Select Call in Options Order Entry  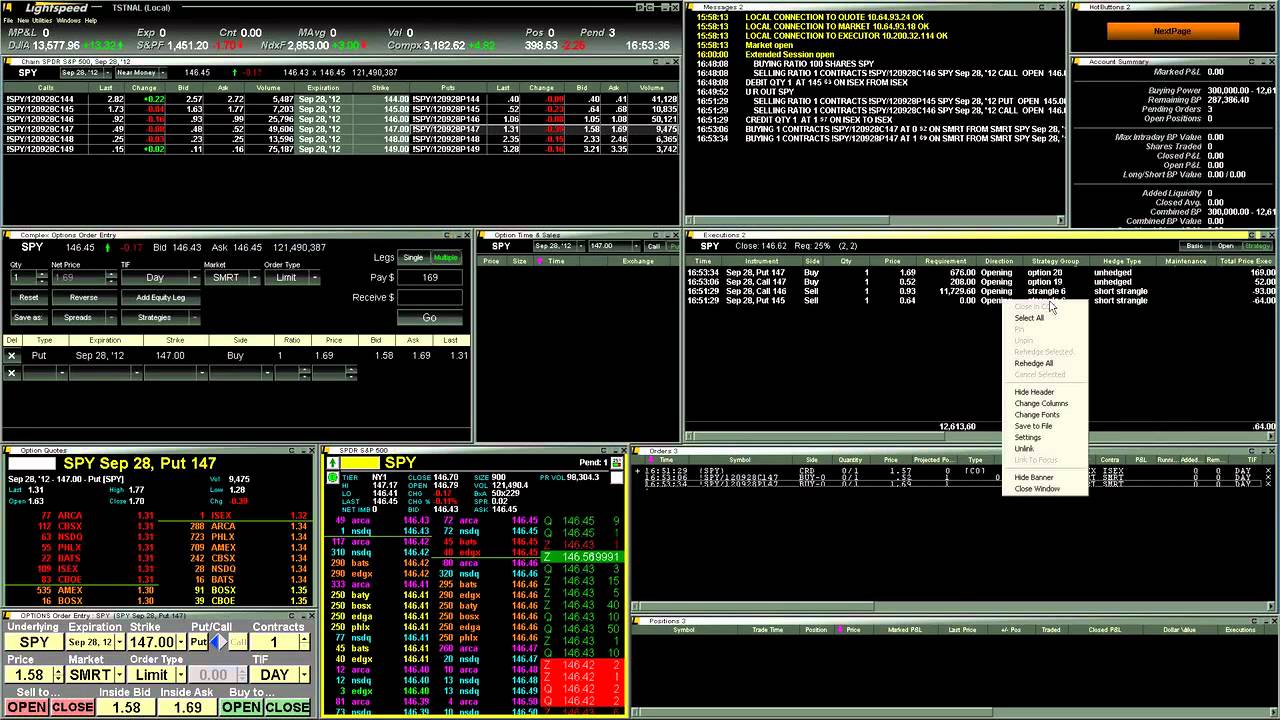click(238, 642)
